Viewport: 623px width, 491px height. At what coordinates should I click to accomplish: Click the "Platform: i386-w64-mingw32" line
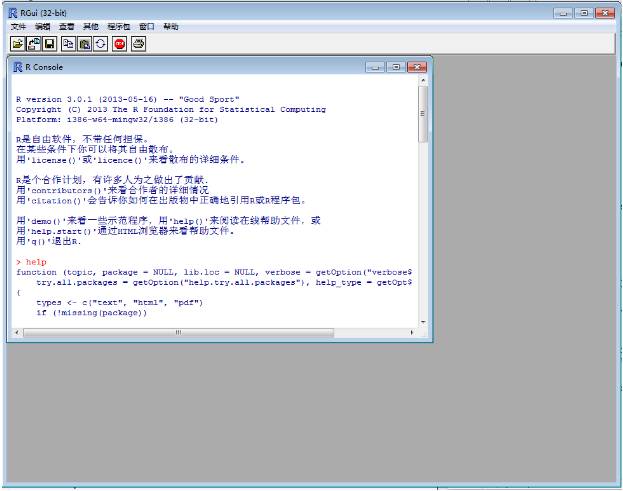pos(117,120)
